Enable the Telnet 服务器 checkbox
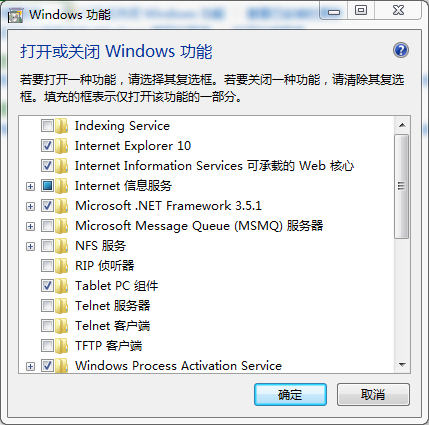Image resolution: width=429 pixels, height=425 pixels. (x=47, y=306)
